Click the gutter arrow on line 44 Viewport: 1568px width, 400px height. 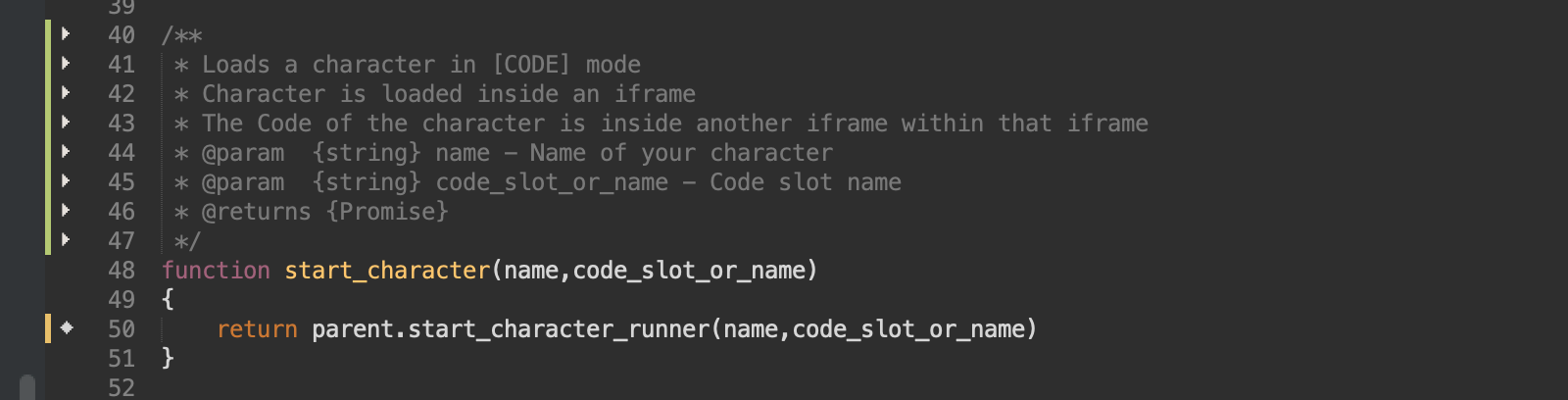coord(66,152)
